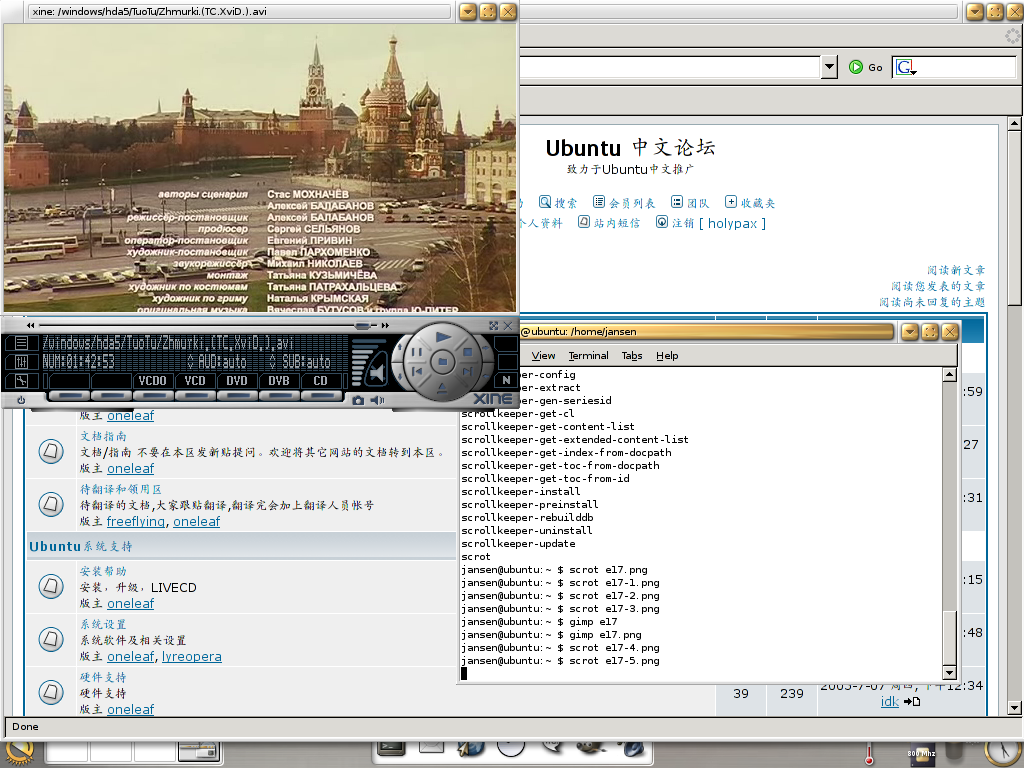Open the 安装帮助 forum link

(103, 571)
